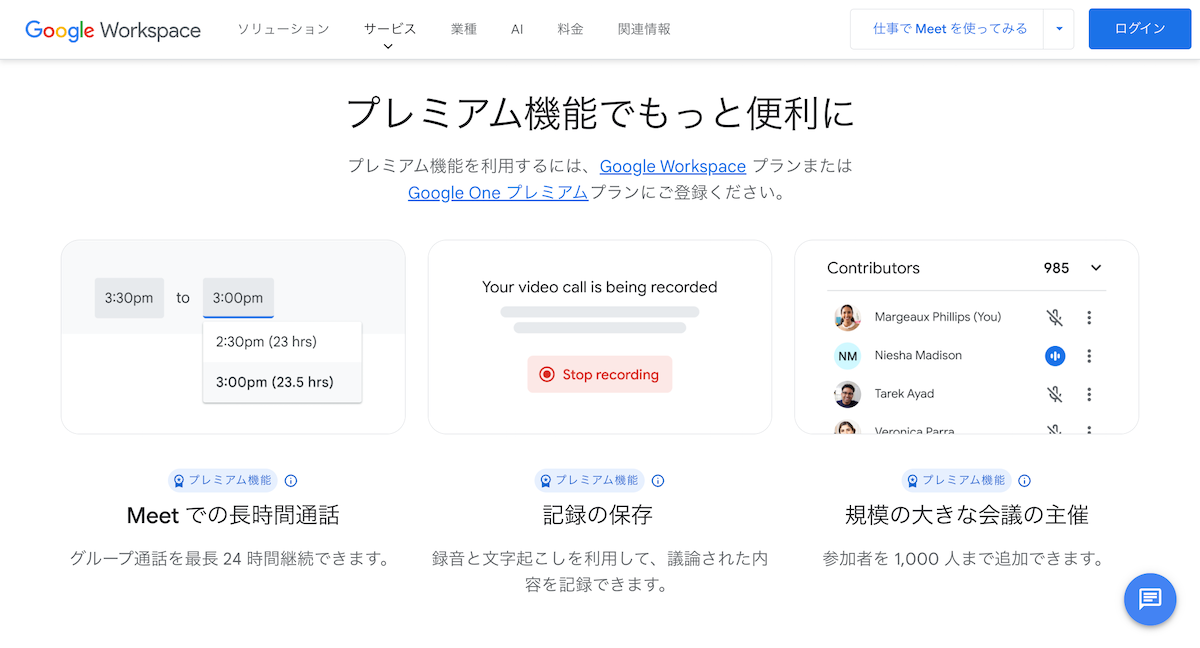Click NM avatar for Niesha Madison
The width and height of the screenshot is (1200, 648).
click(847, 356)
